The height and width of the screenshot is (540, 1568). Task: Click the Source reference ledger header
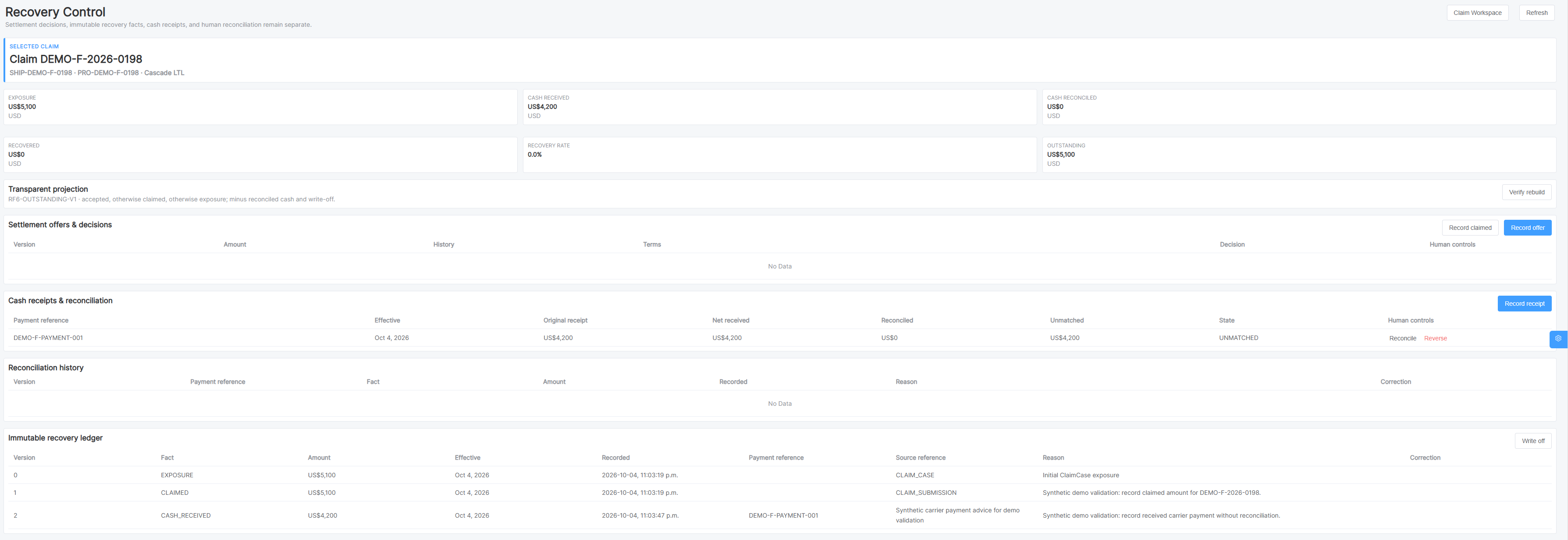[x=920, y=458]
